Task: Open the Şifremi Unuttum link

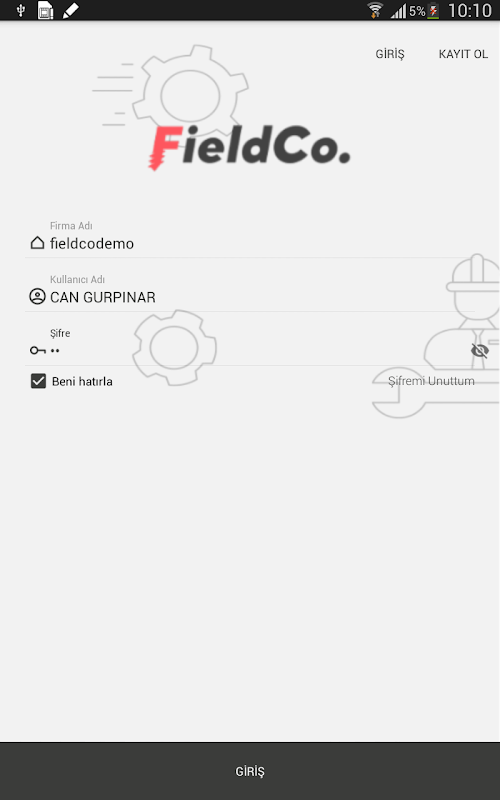Action: (431, 381)
